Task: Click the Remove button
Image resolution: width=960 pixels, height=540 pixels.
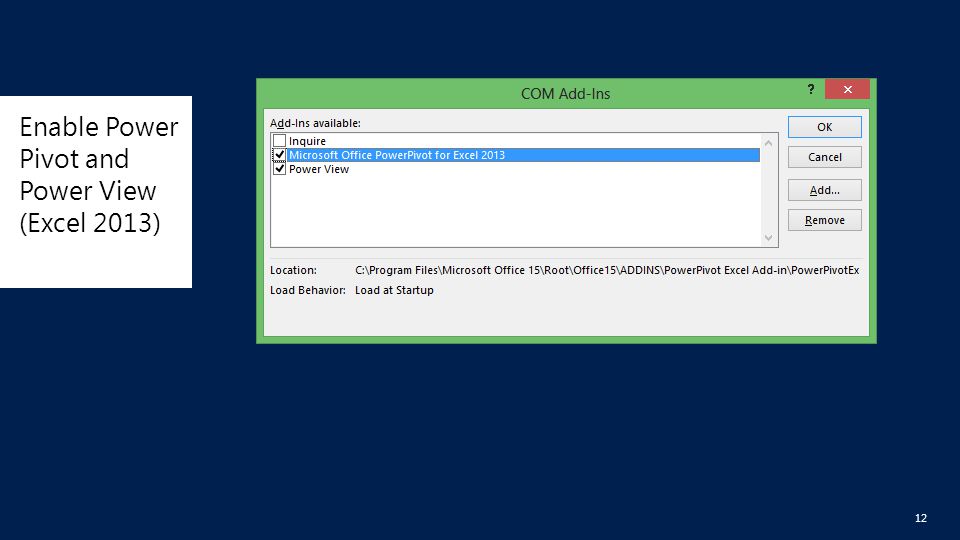Action: pos(824,220)
